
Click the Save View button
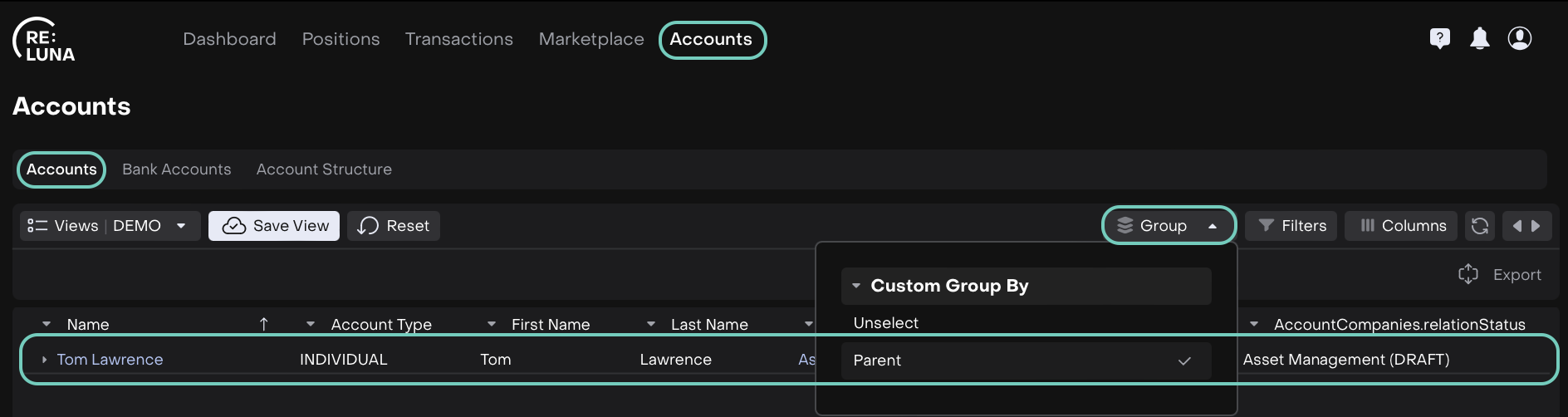[x=274, y=226]
